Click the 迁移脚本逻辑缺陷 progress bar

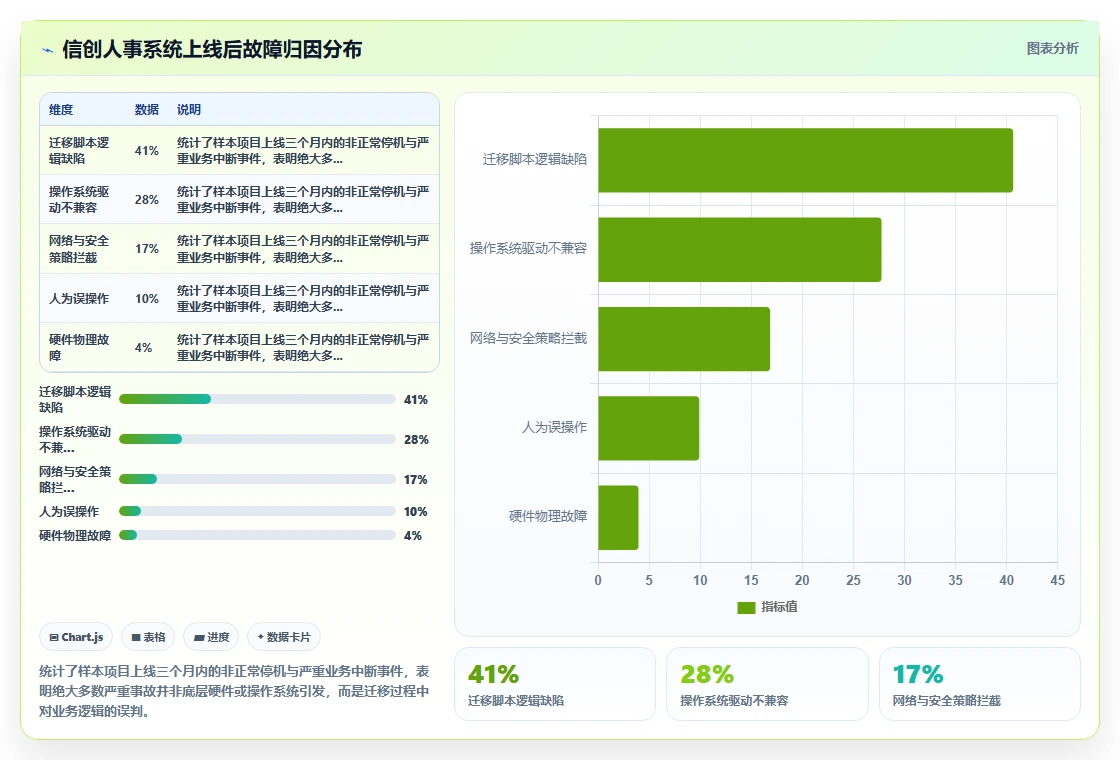257,399
